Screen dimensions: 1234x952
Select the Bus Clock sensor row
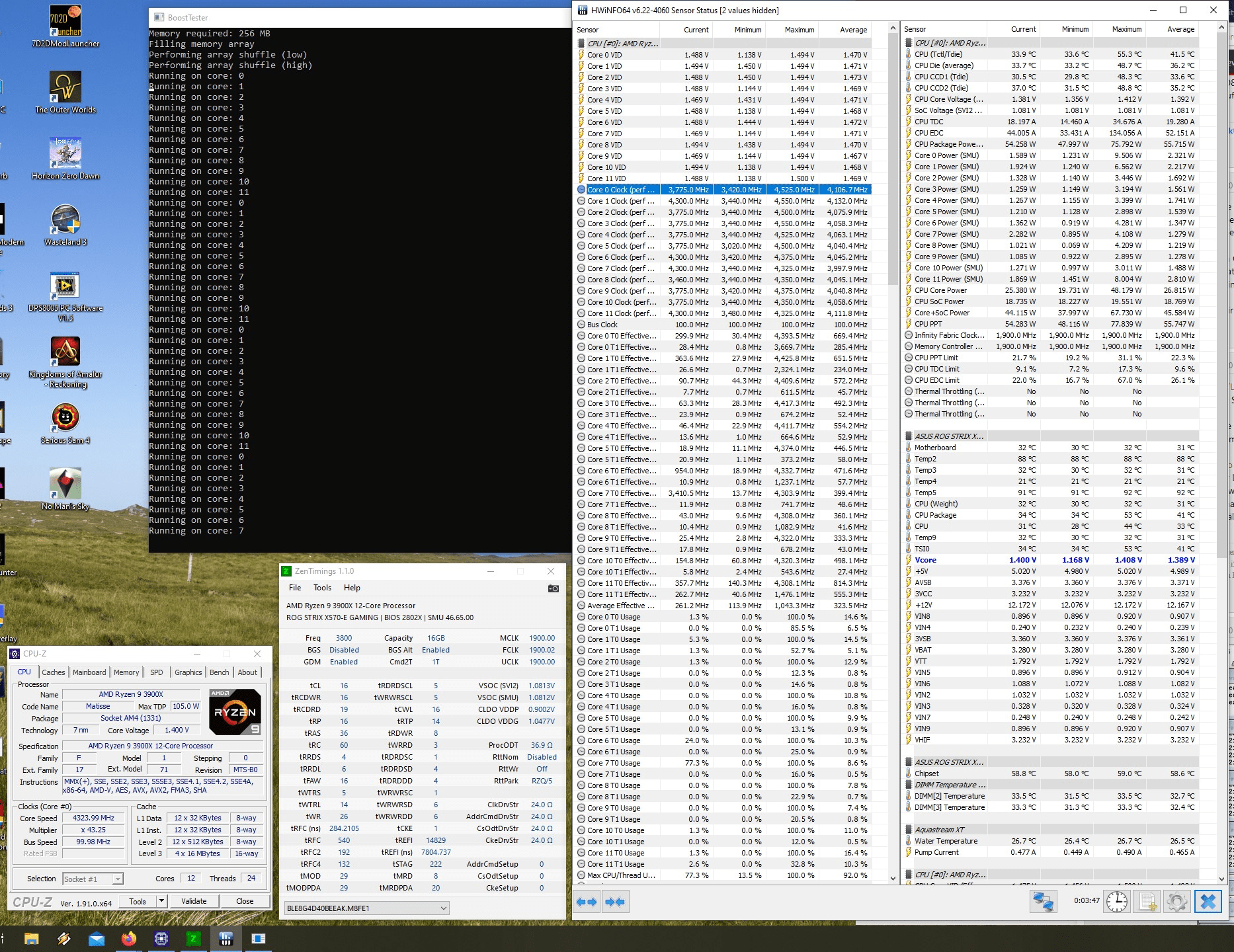tap(723, 325)
